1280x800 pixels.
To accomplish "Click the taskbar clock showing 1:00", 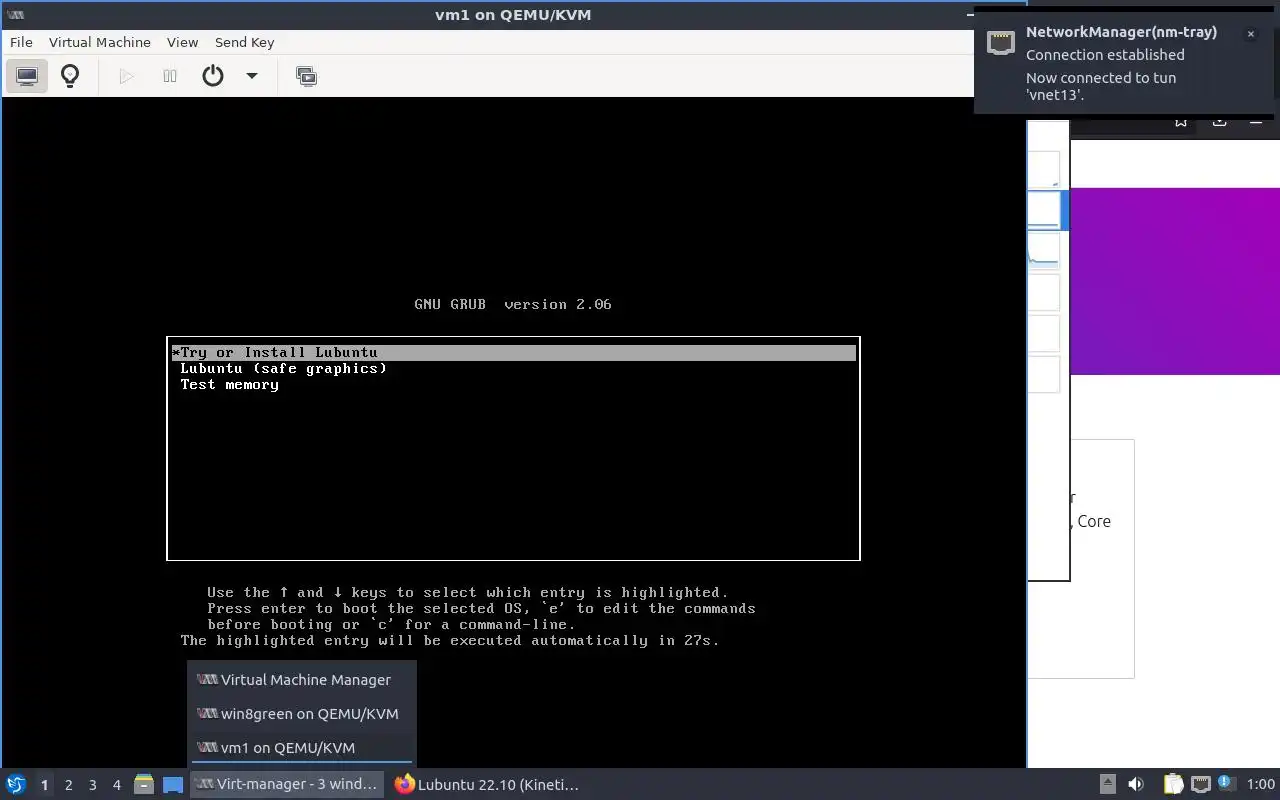I will (x=1261, y=785).
